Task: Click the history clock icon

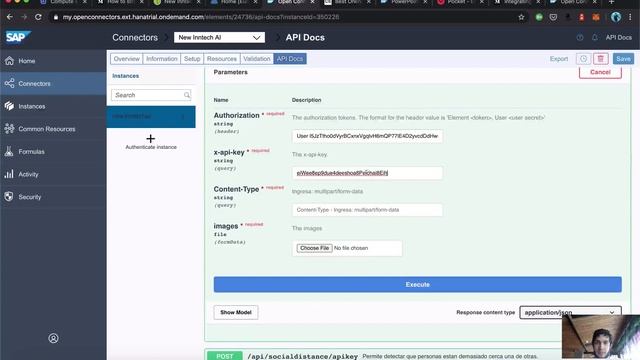Action: coord(584,59)
